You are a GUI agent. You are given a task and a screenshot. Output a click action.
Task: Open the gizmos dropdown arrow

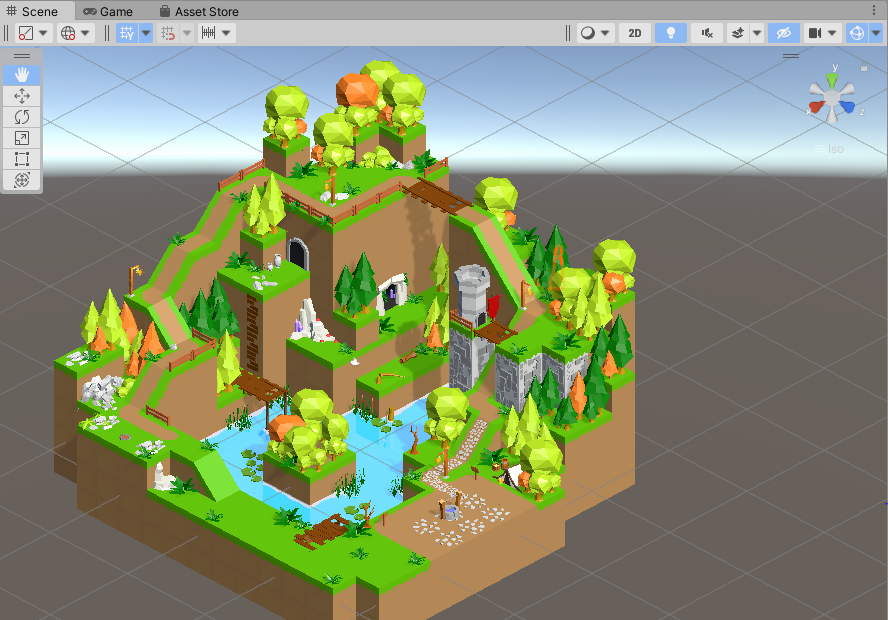876,33
